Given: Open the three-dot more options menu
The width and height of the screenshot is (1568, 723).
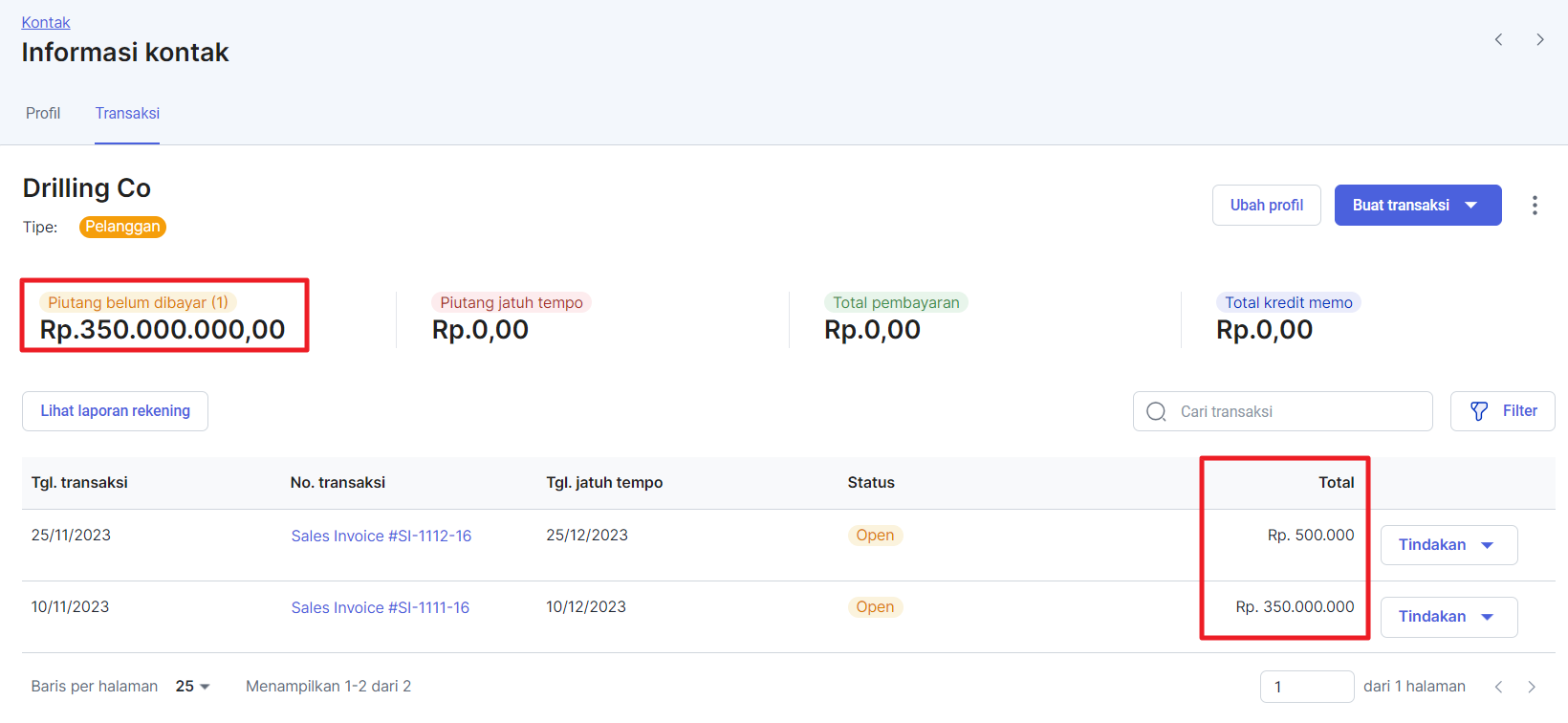Looking at the screenshot, I should [1534, 206].
